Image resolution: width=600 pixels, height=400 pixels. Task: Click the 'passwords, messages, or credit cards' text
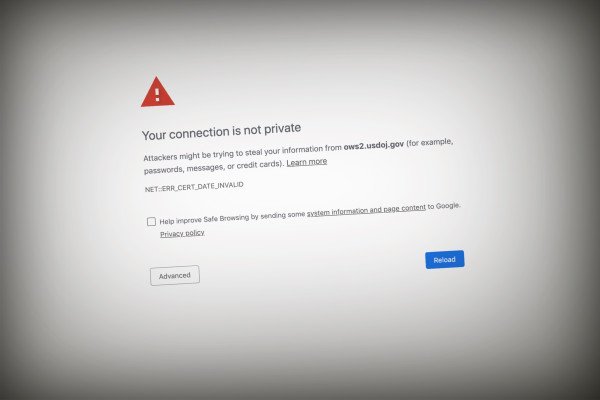tap(214, 167)
